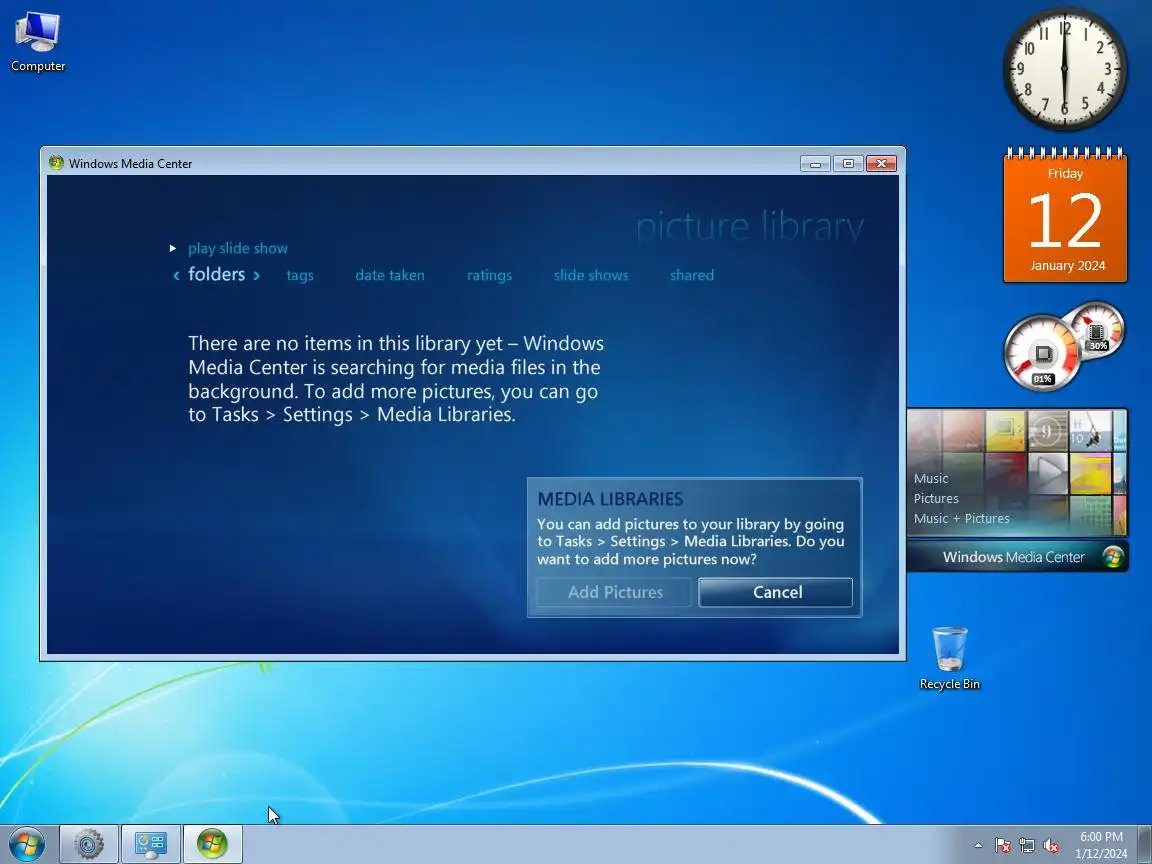Viewport: 1152px width, 864px height.
Task: Click the picture library heading
Action: pyautogui.click(x=749, y=226)
